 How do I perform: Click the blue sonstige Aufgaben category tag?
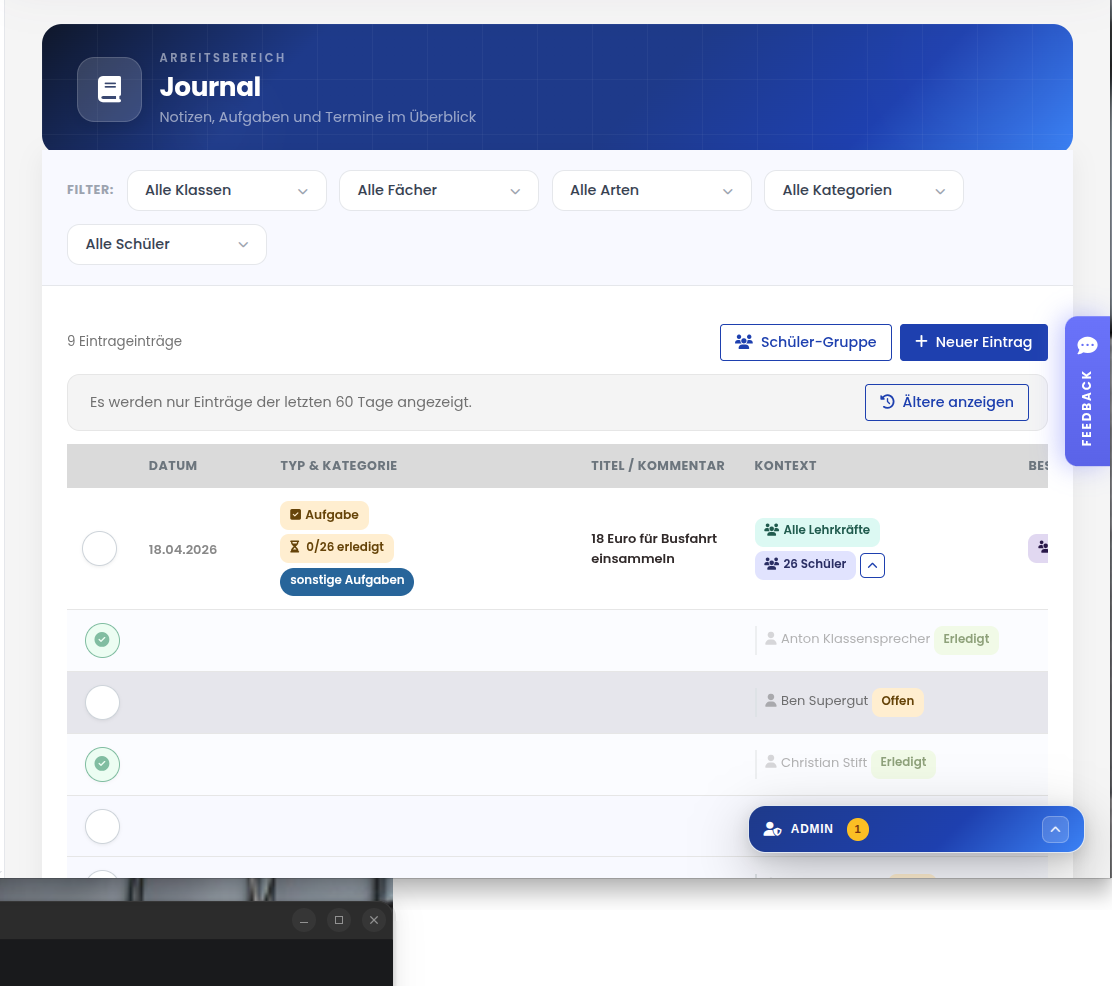point(347,581)
